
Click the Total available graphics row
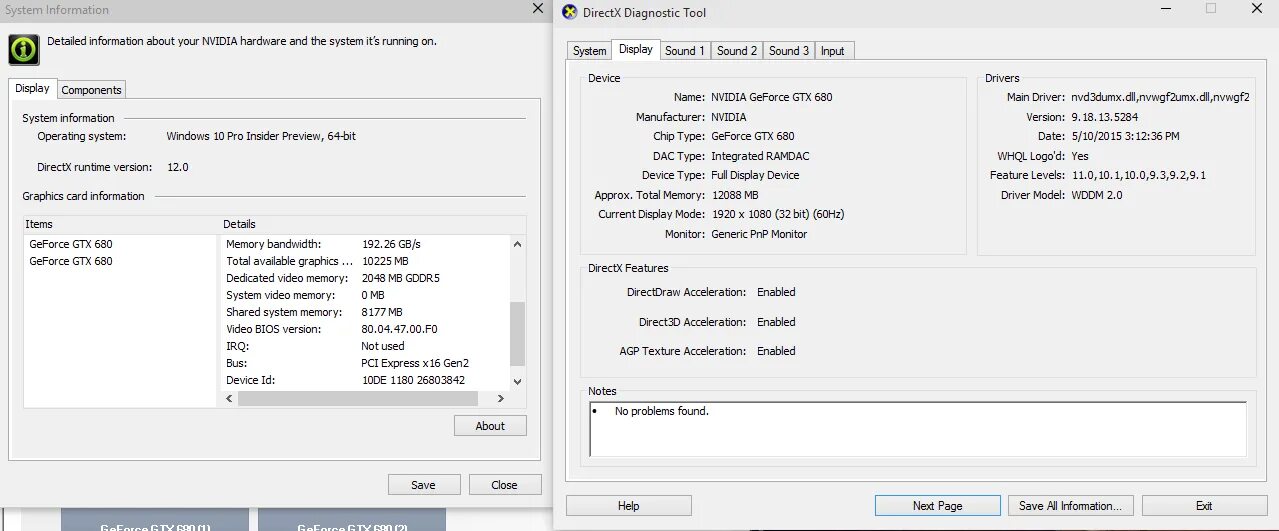click(365, 261)
